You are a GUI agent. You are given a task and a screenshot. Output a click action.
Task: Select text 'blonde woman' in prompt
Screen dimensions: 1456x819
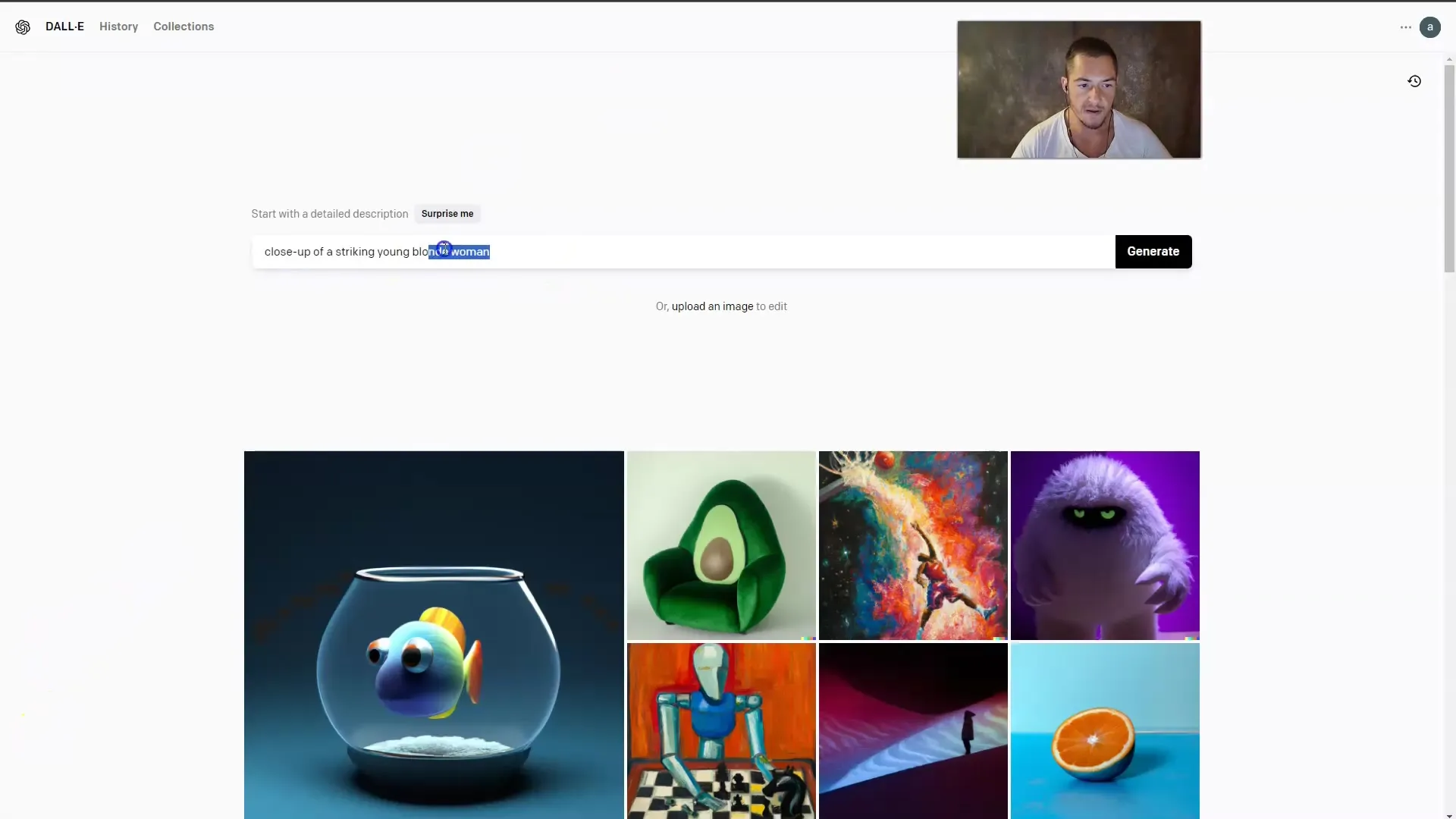[x=458, y=252]
